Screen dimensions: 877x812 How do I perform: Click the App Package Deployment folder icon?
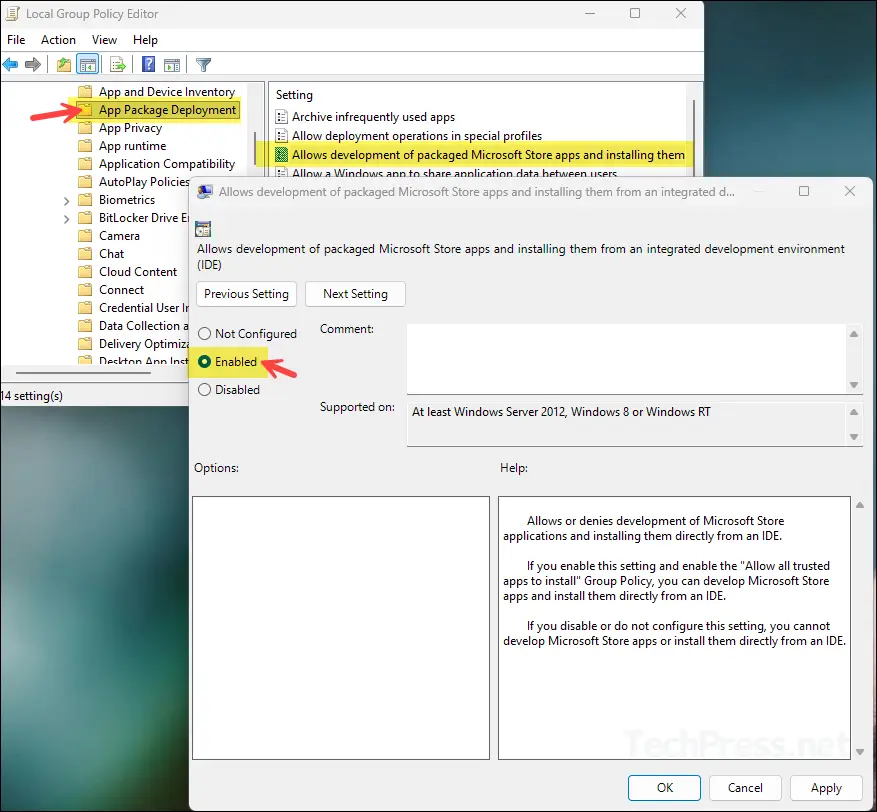point(85,110)
